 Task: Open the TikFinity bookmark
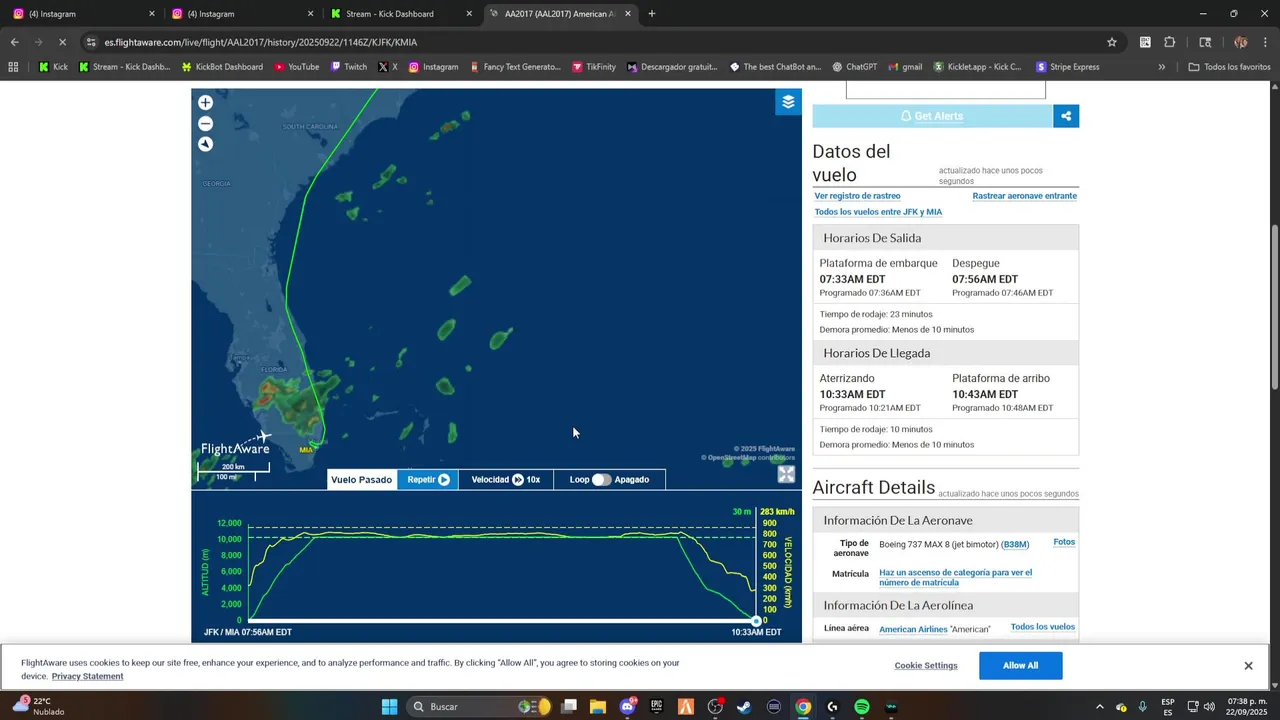pos(594,67)
